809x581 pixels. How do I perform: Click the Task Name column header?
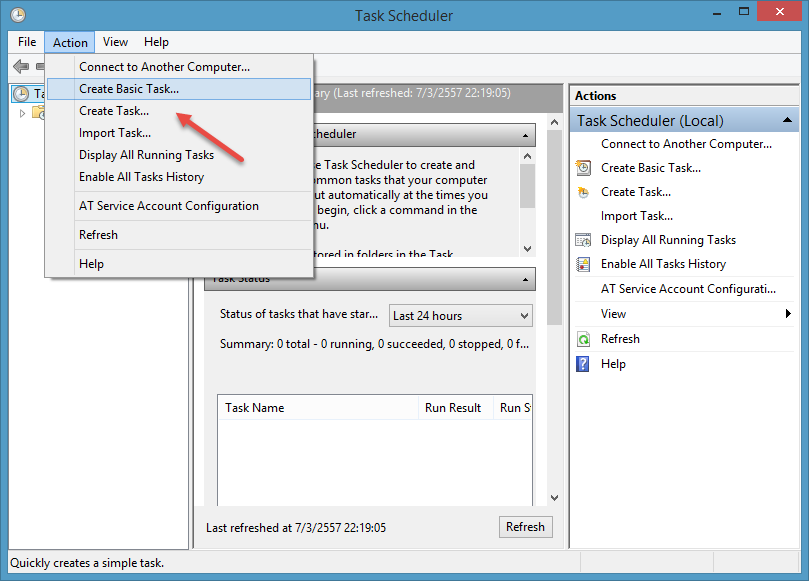click(x=317, y=408)
